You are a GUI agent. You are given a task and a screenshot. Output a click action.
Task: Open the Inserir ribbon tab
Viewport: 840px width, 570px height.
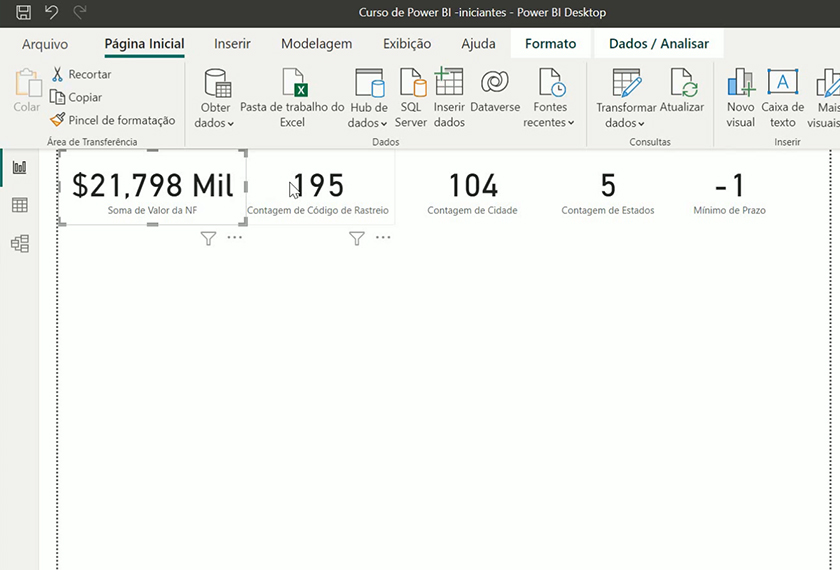pos(232,44)
